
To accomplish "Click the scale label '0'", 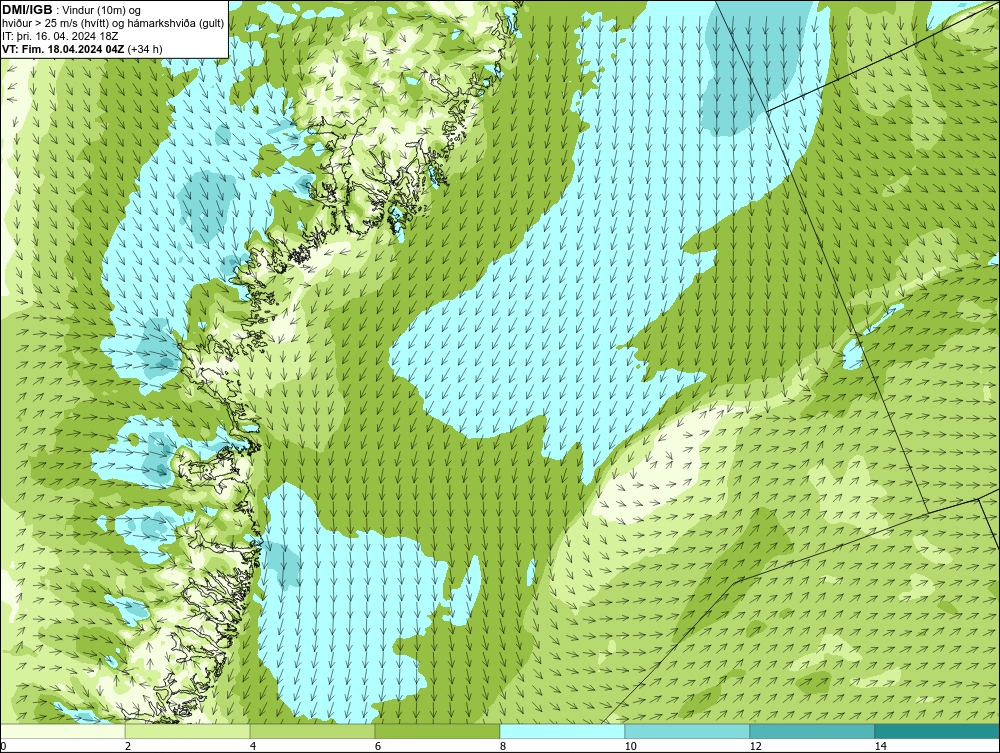I will click(x=3, y=747).
